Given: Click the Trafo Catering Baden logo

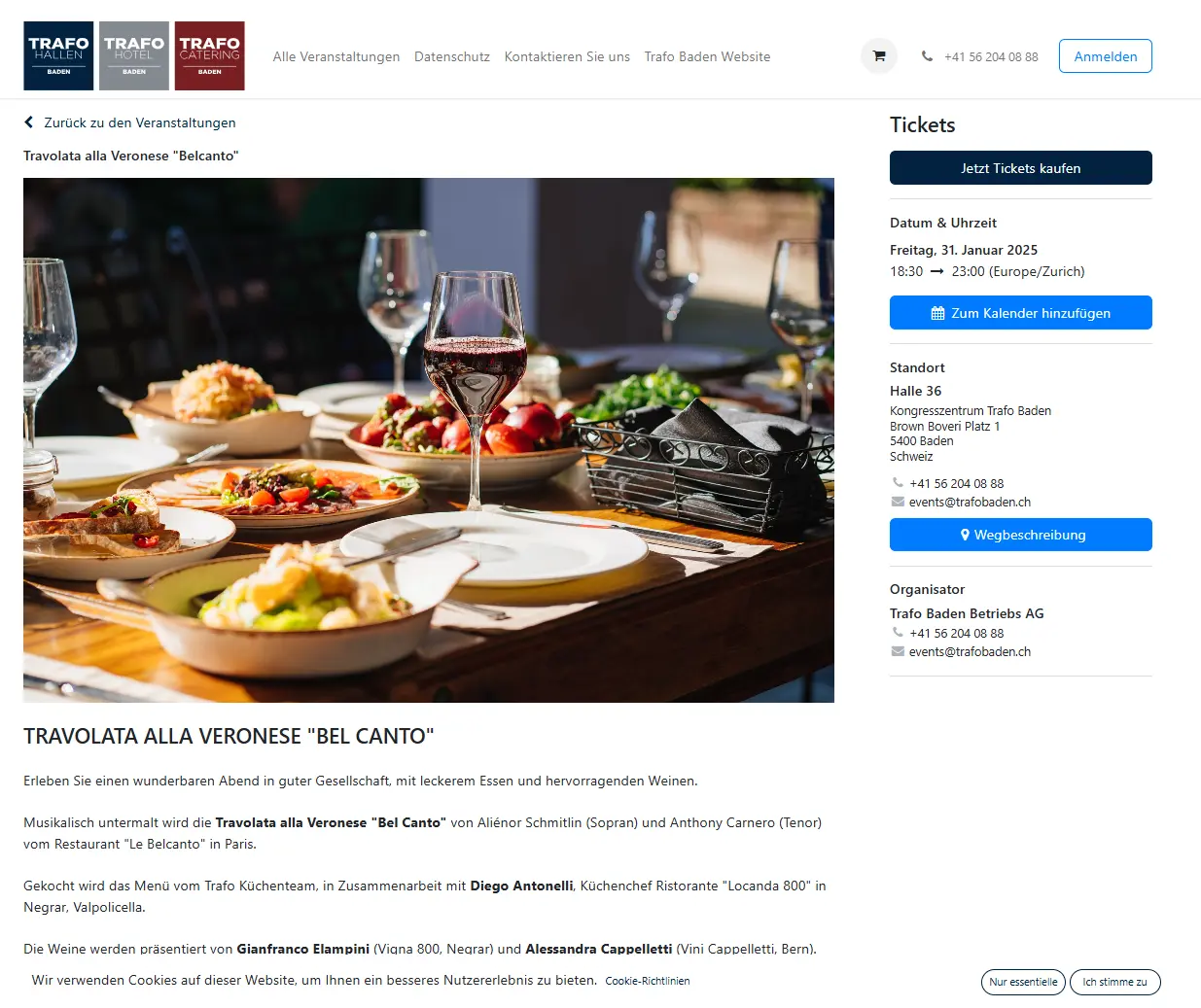Looking at the screenshot, I should pos(210,56).
